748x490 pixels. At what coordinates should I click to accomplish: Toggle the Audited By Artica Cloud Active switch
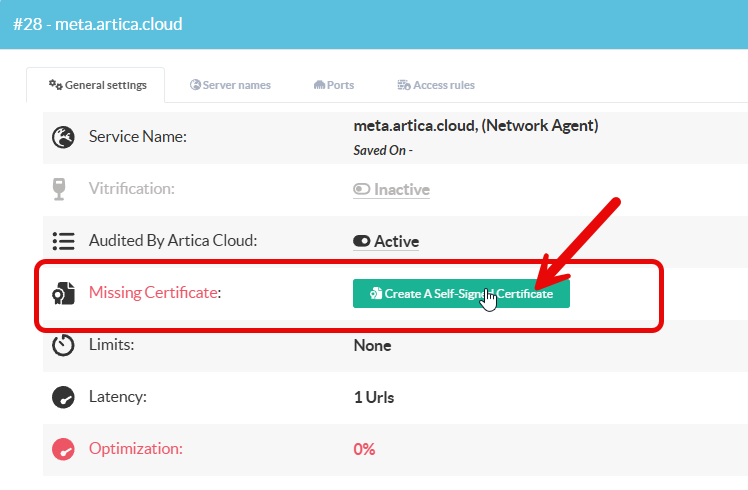pos(361,241)
